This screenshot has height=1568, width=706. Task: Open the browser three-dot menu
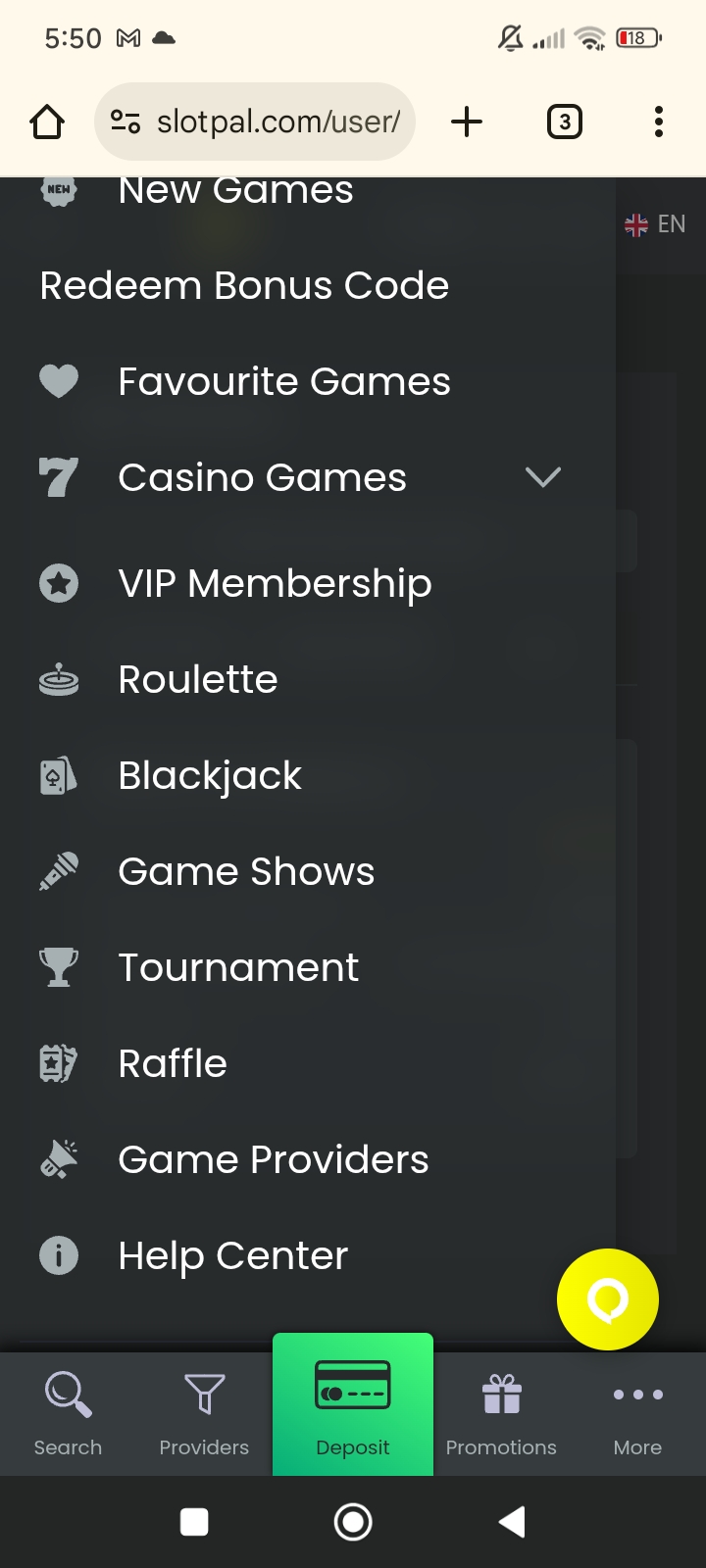tap(659, 122)
